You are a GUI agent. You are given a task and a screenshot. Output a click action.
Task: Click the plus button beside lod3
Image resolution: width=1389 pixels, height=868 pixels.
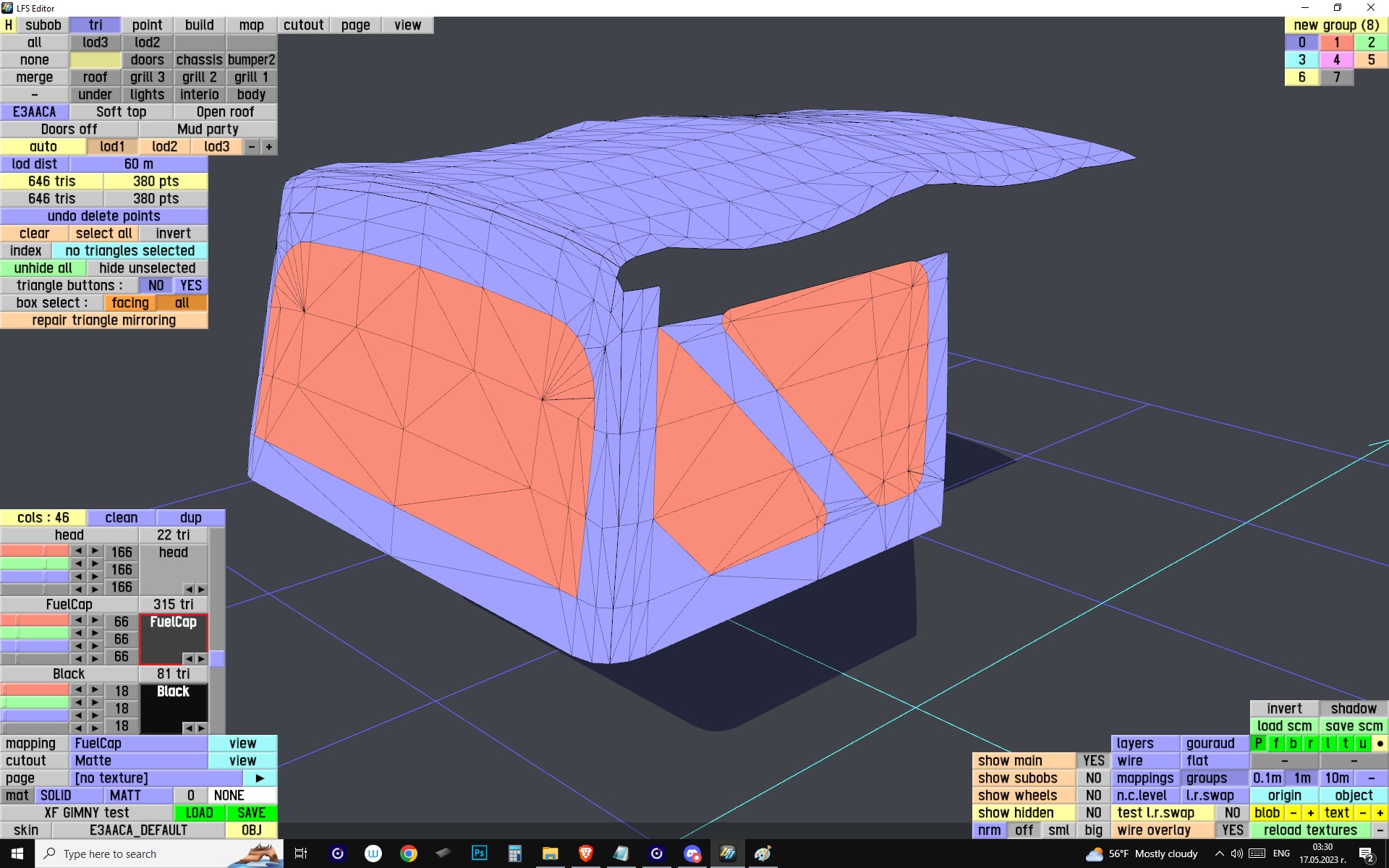coord(269,147)
